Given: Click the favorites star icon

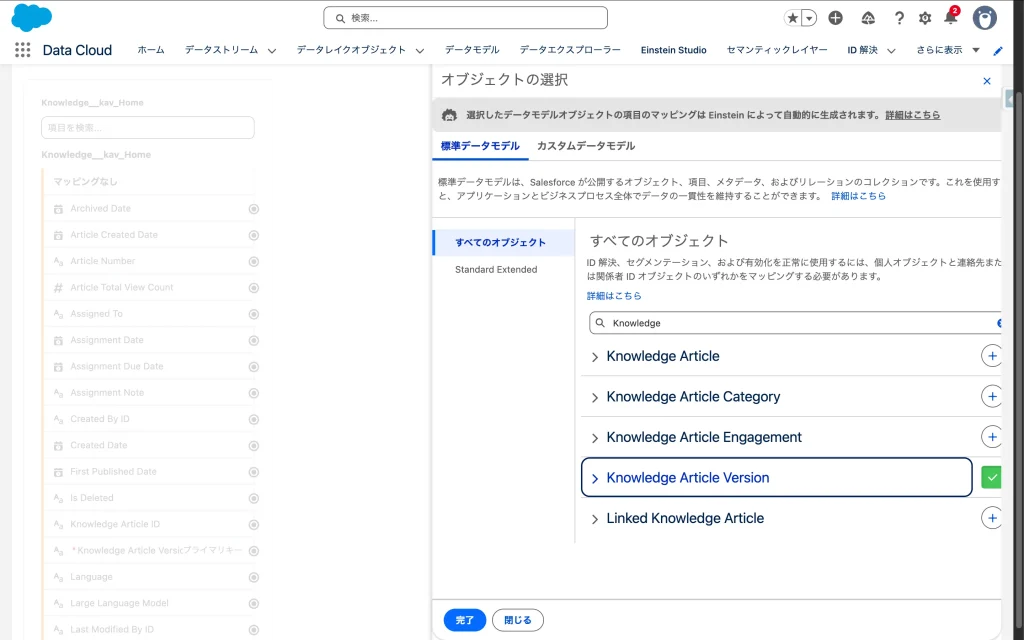Looking at the screenshot, I should [793, 18].
